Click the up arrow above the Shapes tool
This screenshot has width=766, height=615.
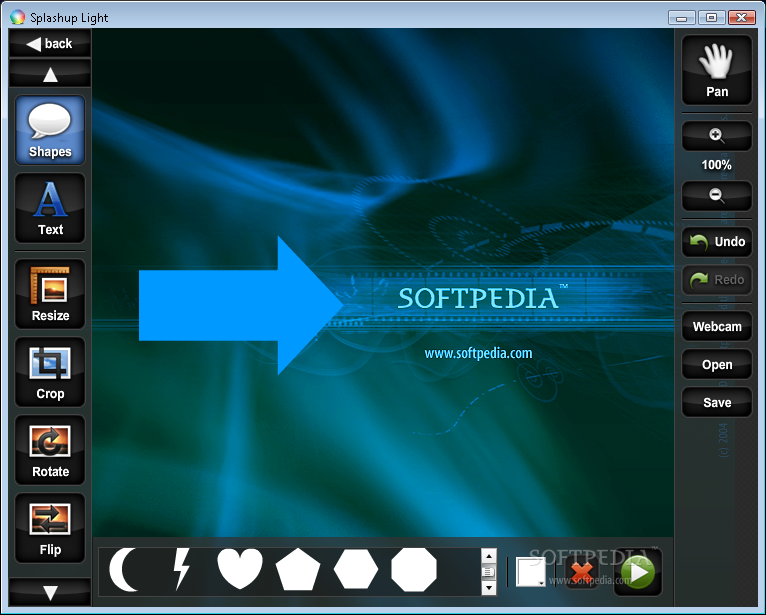[x=50, y=74]
